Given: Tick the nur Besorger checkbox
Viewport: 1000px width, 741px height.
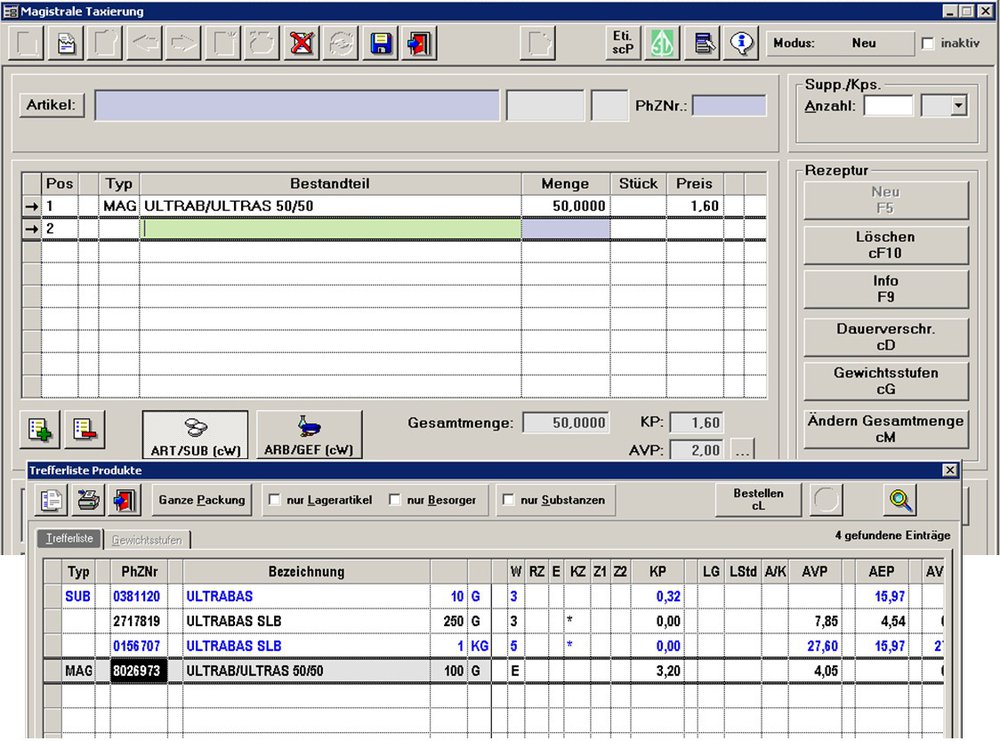Looking at the screenshot, I should tap(394, 500).
